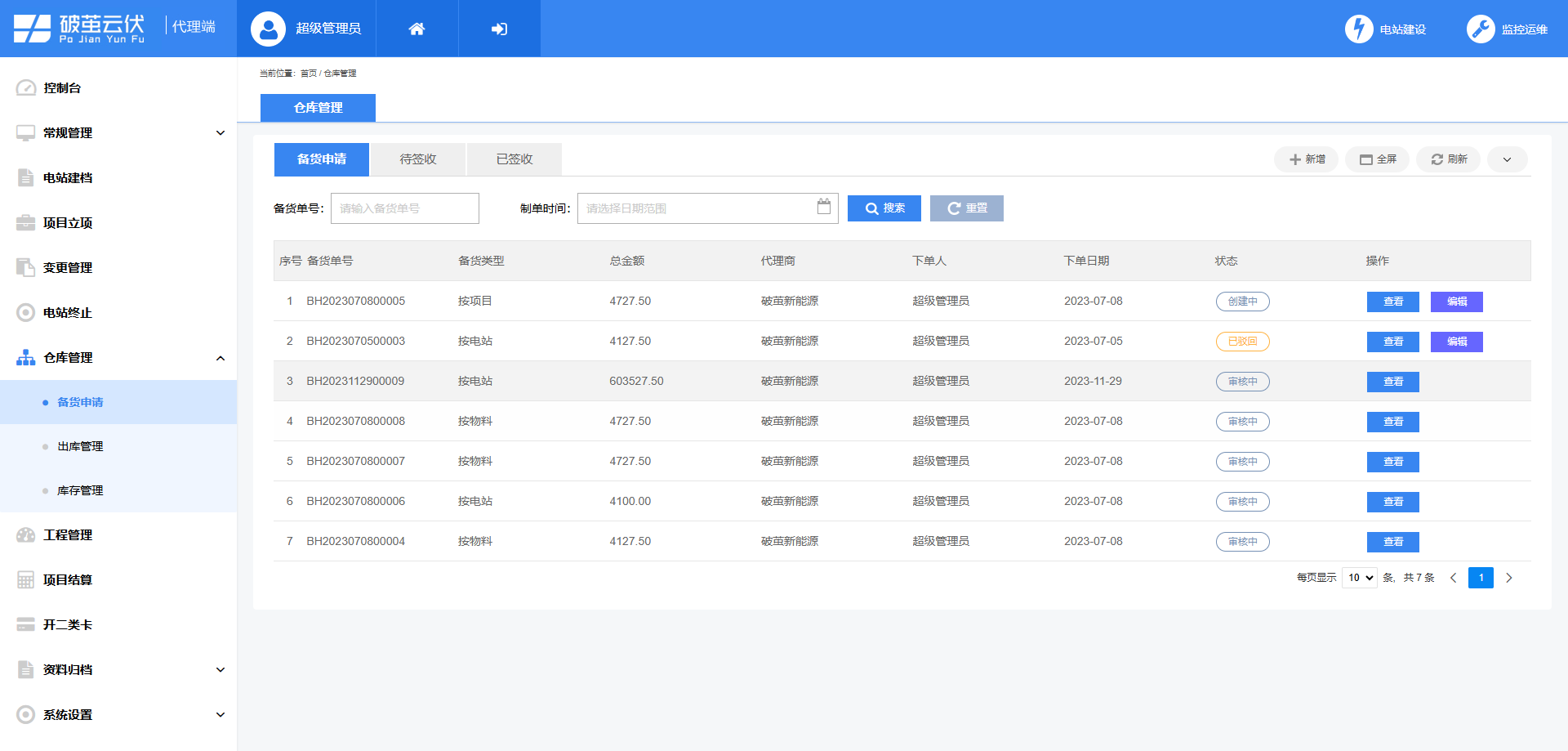Go to next page arrow in pagination
1568x751 pixels.
coord(1509,578)
